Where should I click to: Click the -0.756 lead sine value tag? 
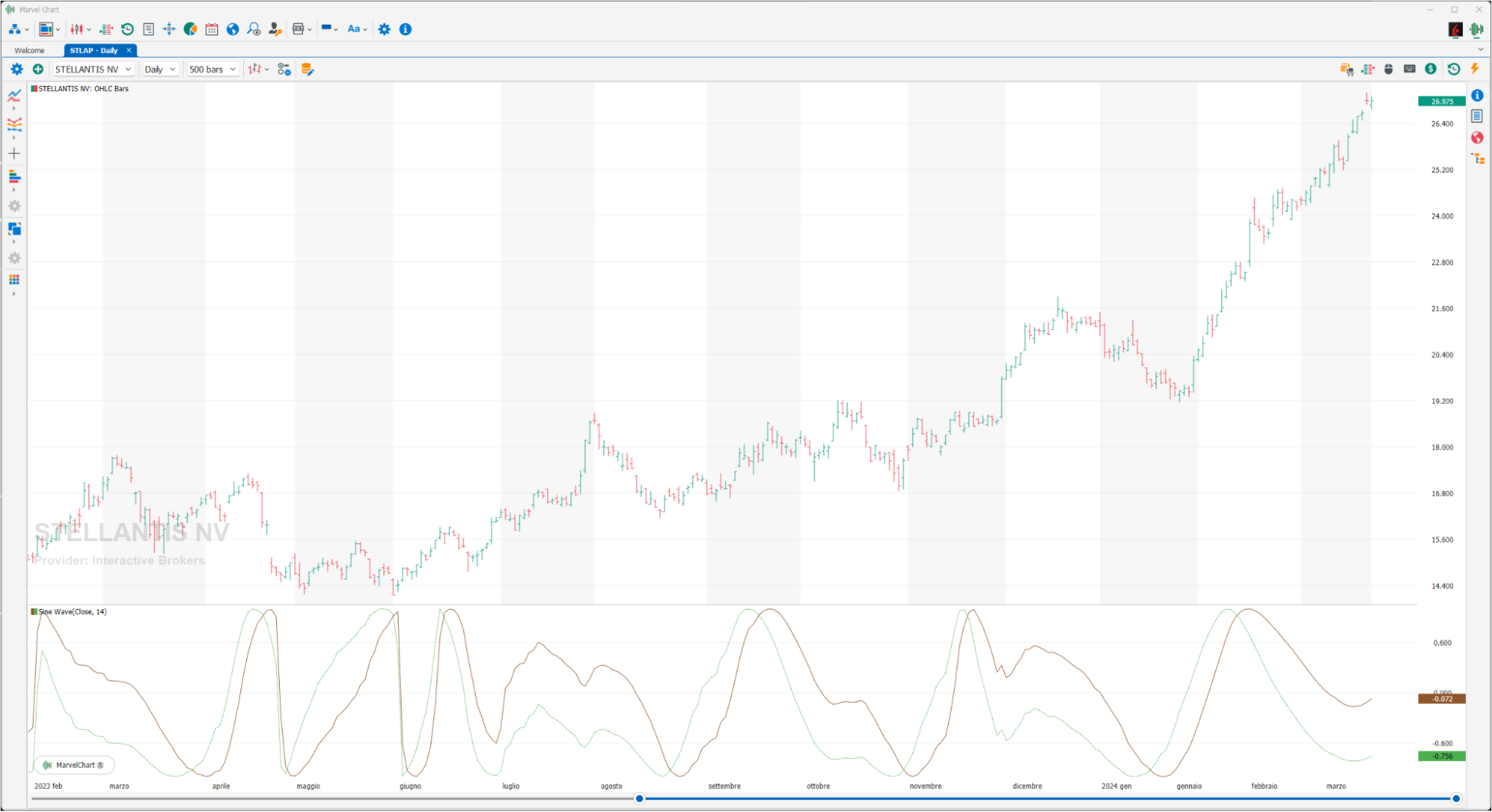(x=1441, y=756)
